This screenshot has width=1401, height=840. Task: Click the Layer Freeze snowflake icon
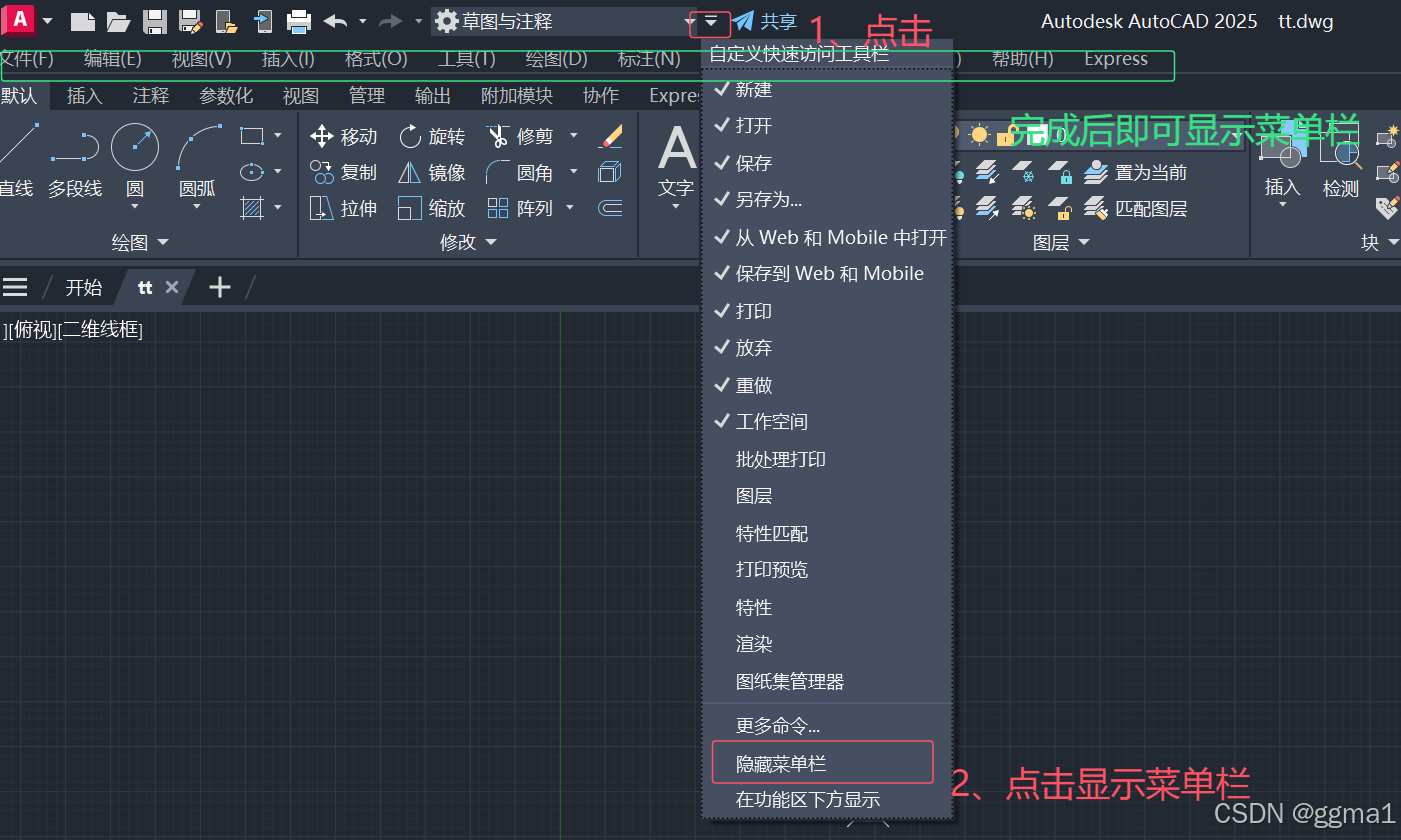1023,172
